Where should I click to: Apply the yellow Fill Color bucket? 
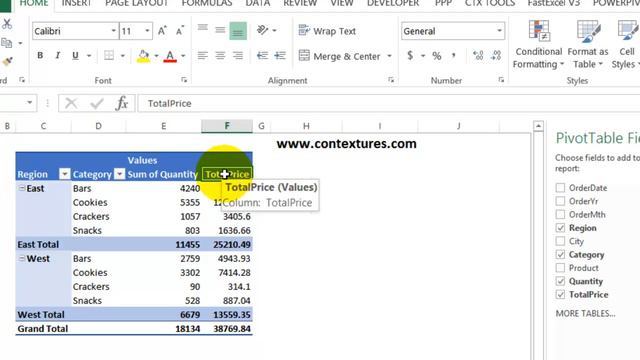(143, 56)
